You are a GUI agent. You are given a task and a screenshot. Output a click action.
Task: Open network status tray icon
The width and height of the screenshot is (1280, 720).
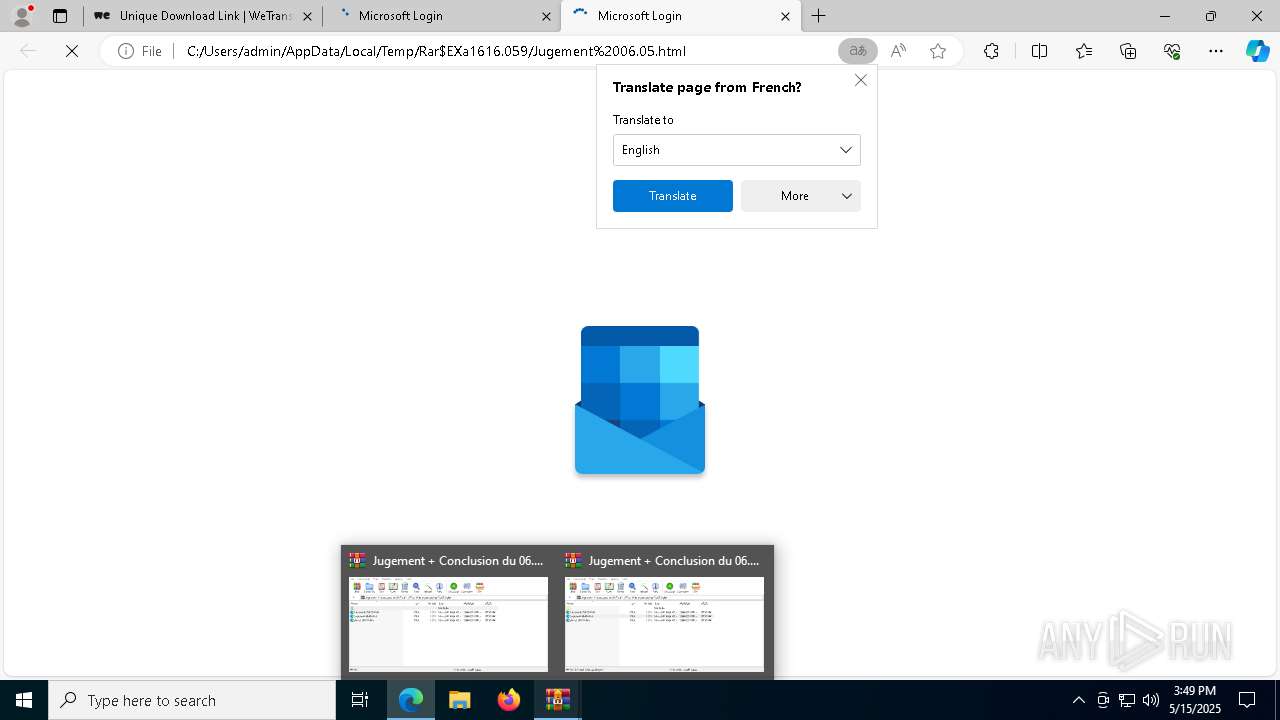(x=1127, y=700)
